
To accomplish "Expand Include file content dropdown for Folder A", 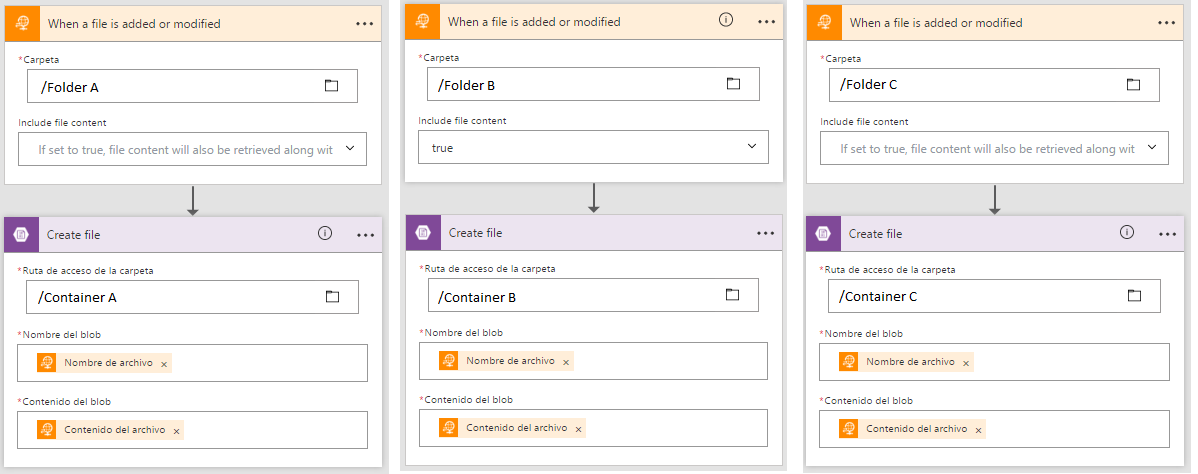I will click(350, 148).
